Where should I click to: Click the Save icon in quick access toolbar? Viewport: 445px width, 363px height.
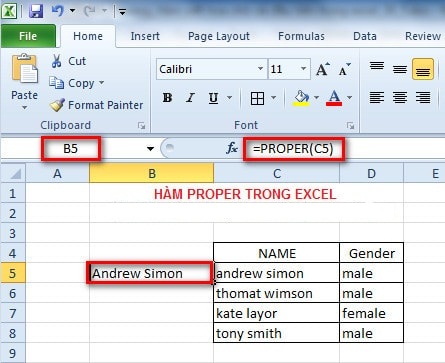click(36, 11)
